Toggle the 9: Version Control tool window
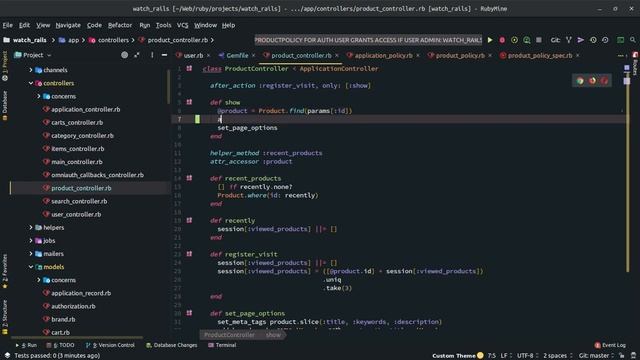 point(110,345)
